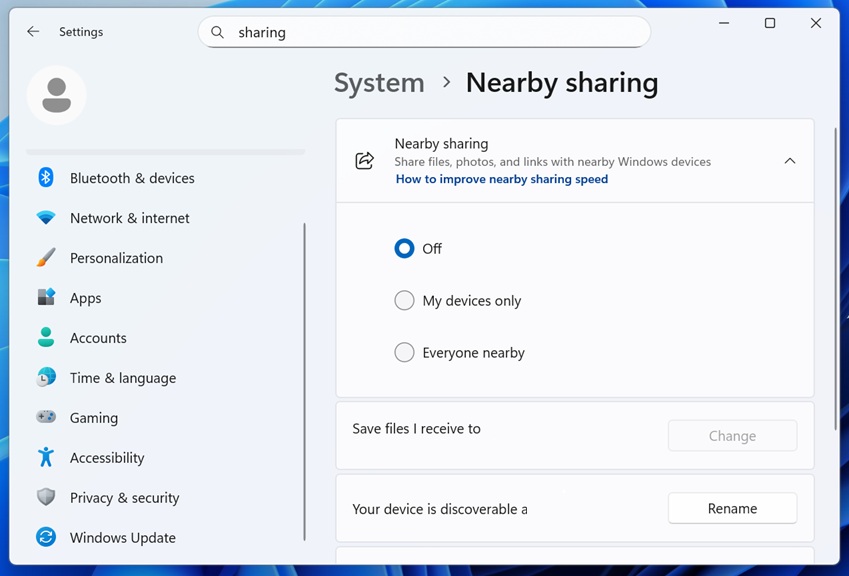The height and width of the screenshot is (576, 849).
Task: Open How to improve nearby sharing speed link
Action: (501, 180)
